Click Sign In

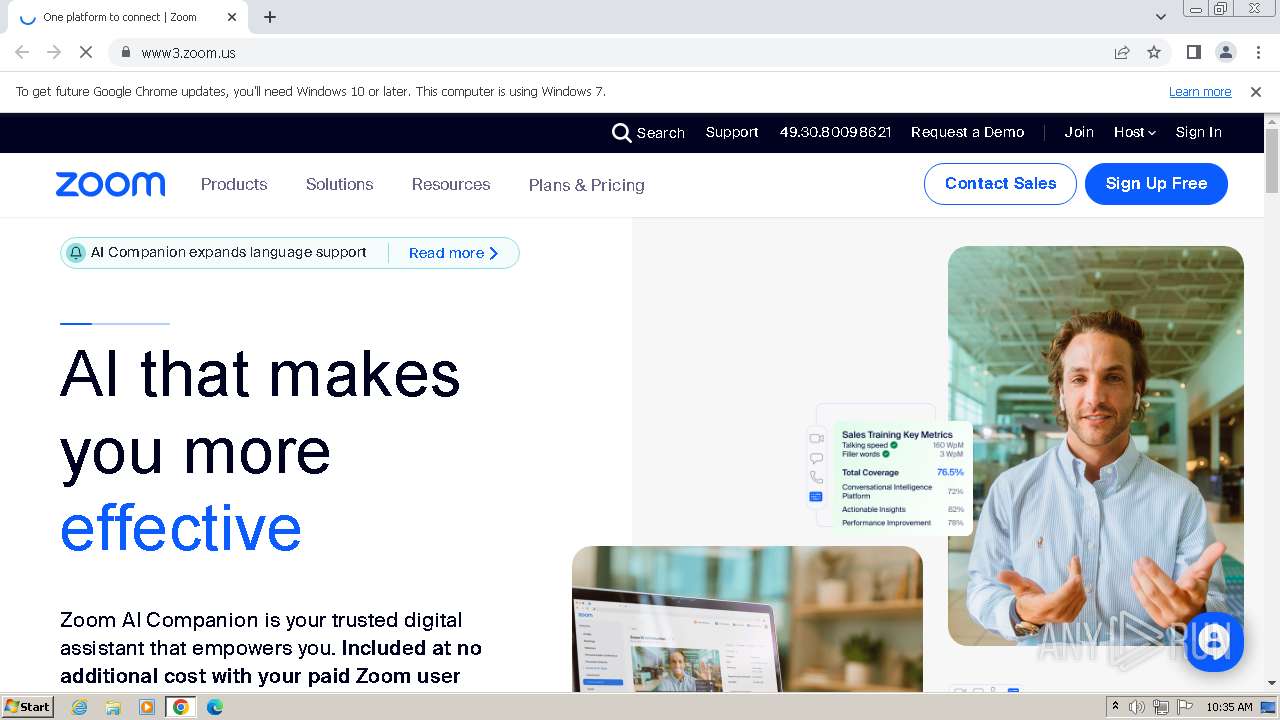click(x=1198, y=132)
